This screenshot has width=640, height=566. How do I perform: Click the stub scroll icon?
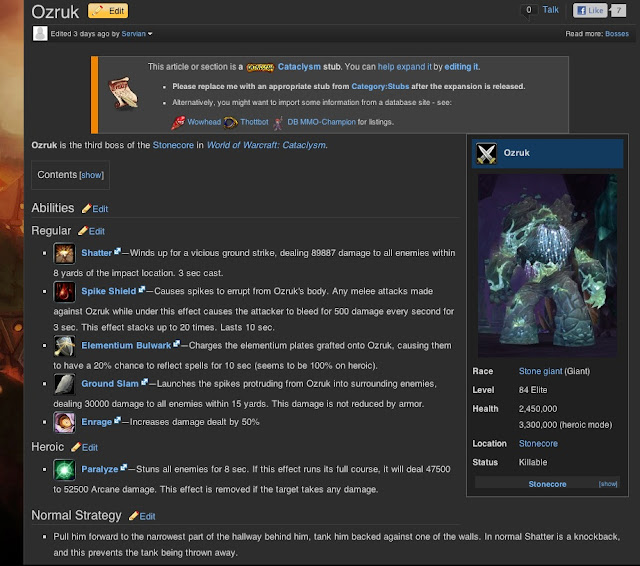pos(124,93)
